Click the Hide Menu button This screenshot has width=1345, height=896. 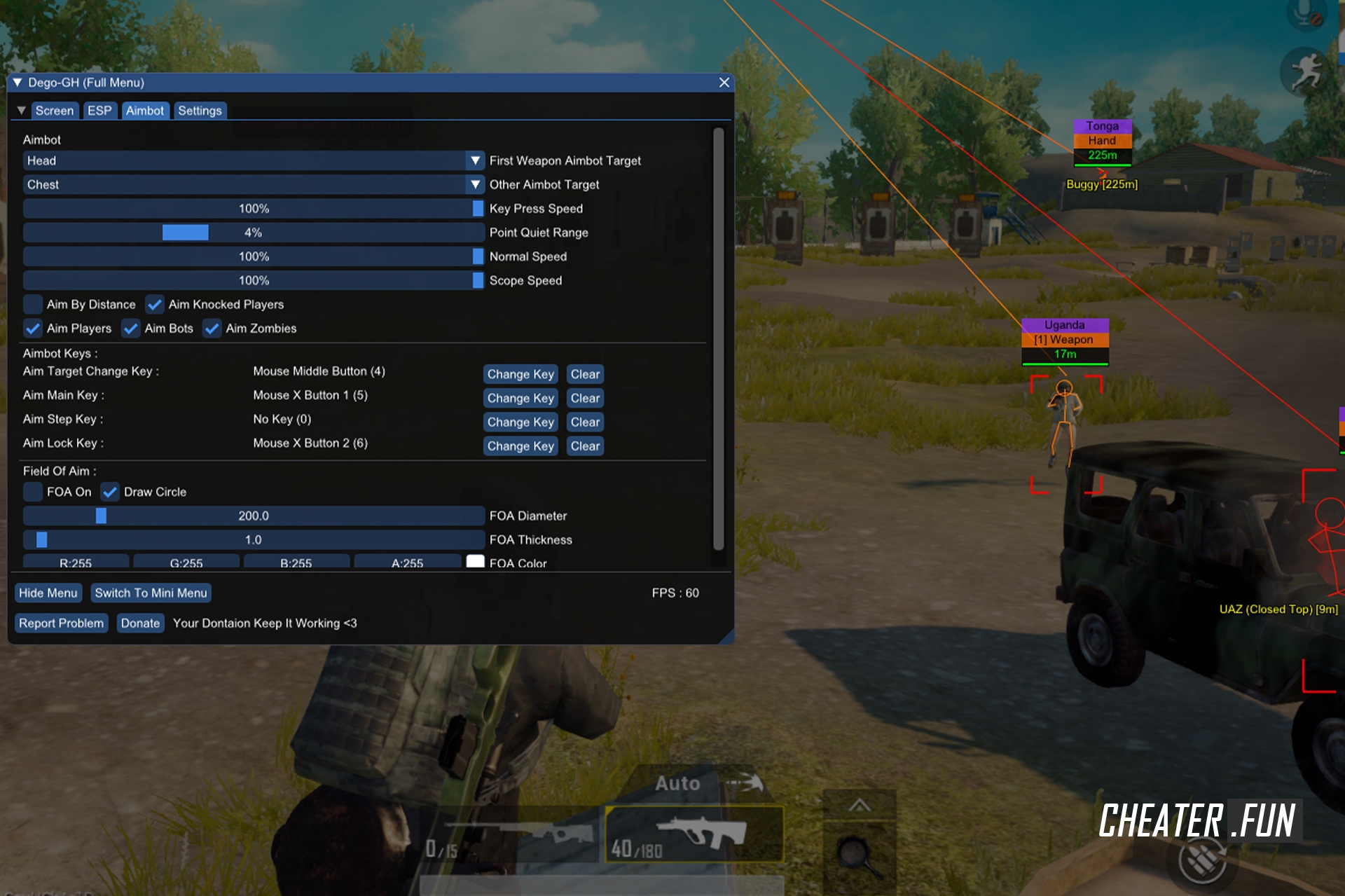tap(47, 593)
